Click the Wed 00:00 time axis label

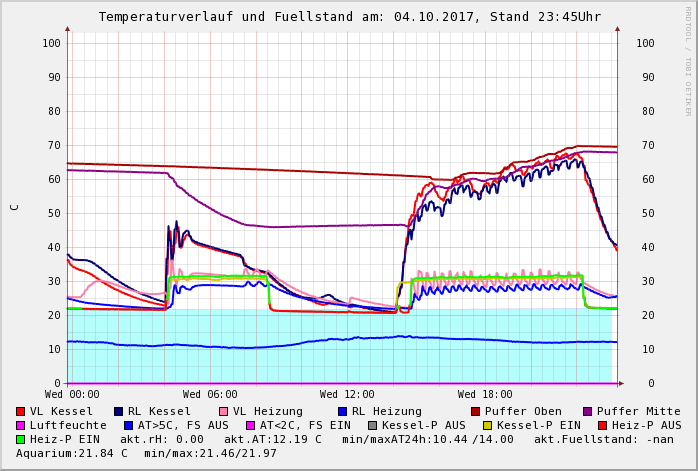[x=72, y=395]
